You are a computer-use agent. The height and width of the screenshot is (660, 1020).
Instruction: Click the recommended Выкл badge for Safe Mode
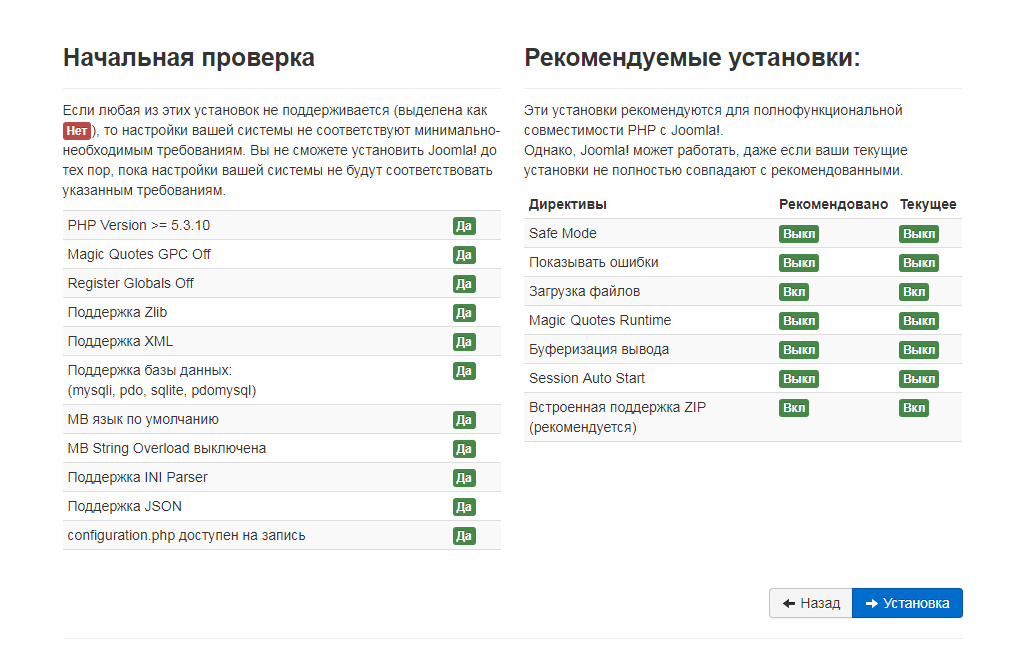tap(799, 234)
